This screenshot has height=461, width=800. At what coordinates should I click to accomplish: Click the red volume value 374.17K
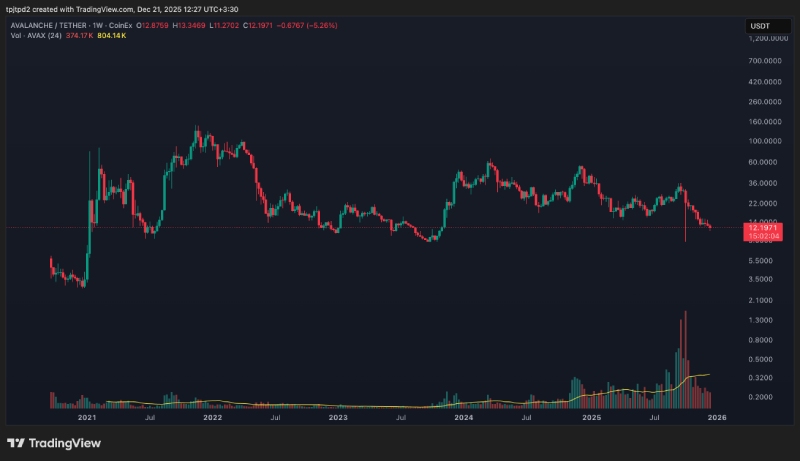click(x=79, y=36)
